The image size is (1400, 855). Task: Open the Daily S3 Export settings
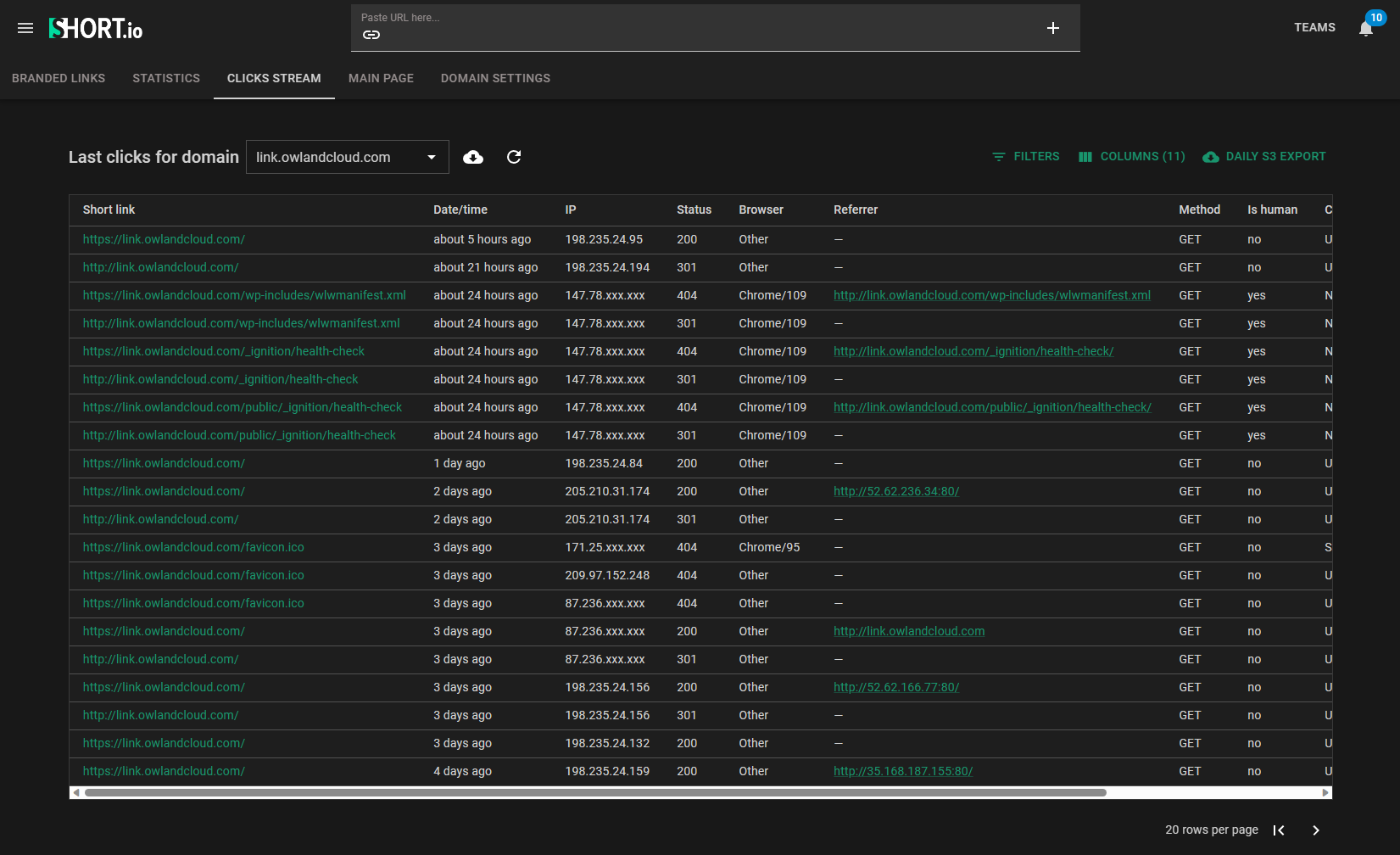pos(1263,156)
